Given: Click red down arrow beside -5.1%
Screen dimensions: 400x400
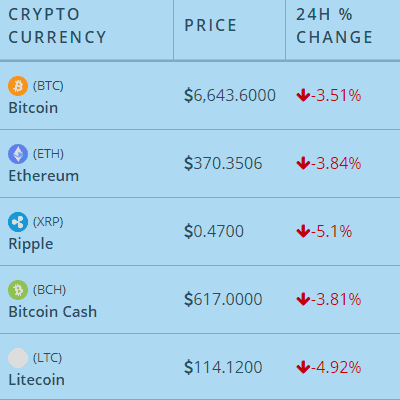Looking at the screenshot, I should pos(303,231).
